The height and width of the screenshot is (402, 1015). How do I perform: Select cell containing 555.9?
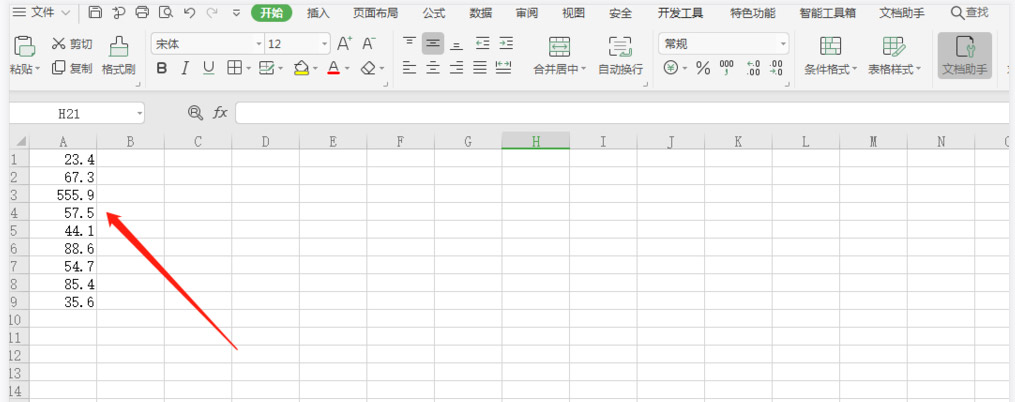coord(63,194)
